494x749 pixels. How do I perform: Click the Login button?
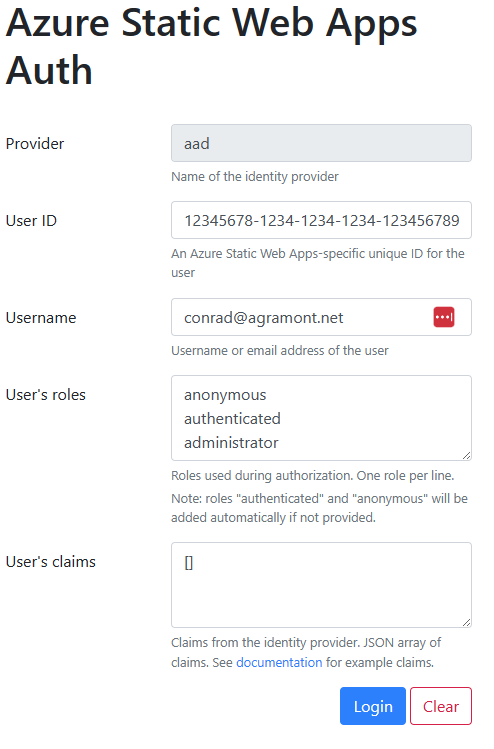(x=373, y=706)
